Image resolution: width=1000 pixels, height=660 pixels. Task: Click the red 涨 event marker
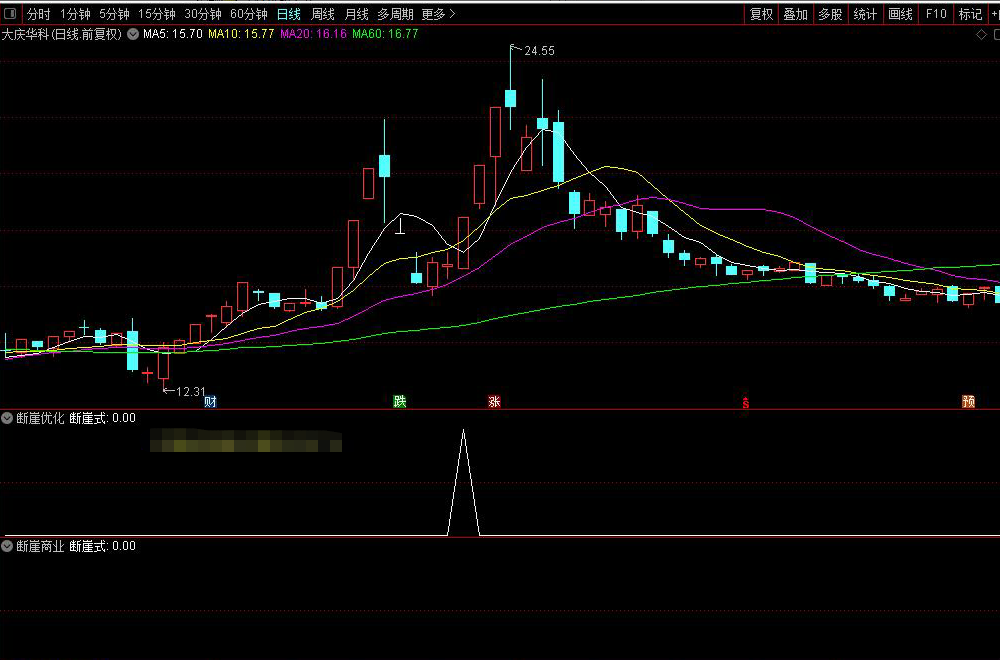pos(494,401)
